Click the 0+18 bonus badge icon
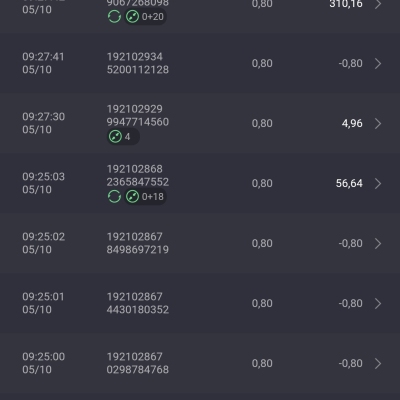 [132, 196]
